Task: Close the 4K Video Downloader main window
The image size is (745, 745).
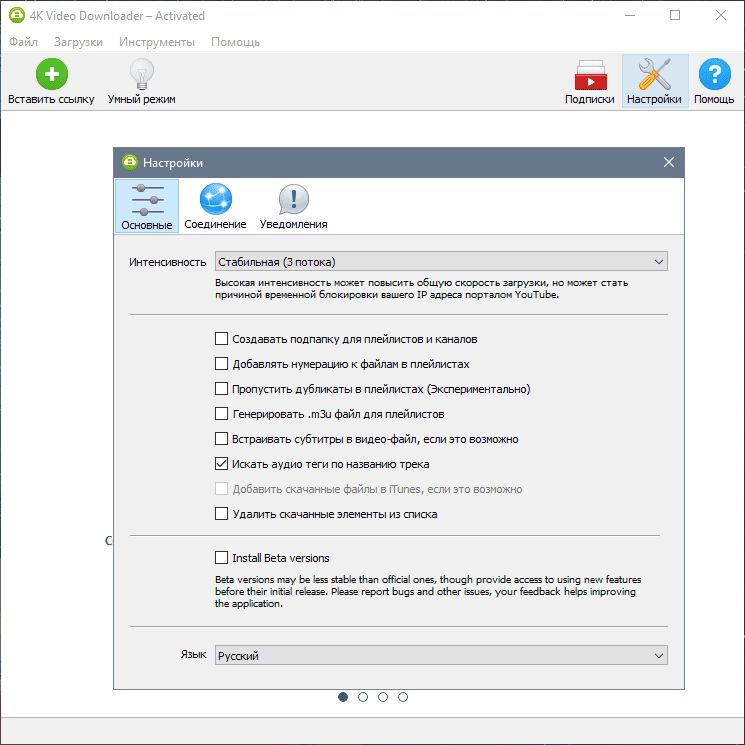Action: click(x=721, y=15)
